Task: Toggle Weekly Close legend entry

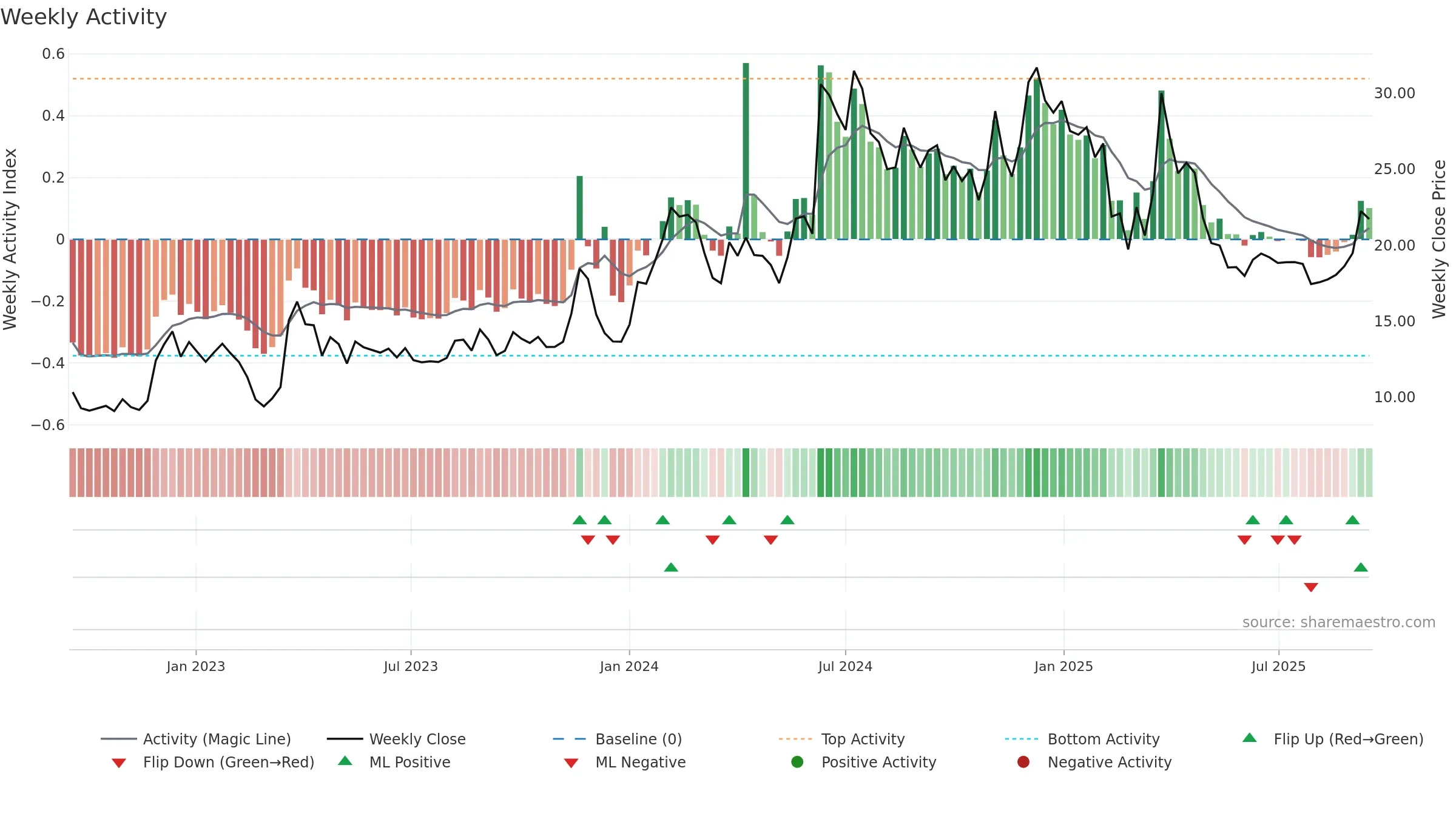Action: [x=396, y=739]
